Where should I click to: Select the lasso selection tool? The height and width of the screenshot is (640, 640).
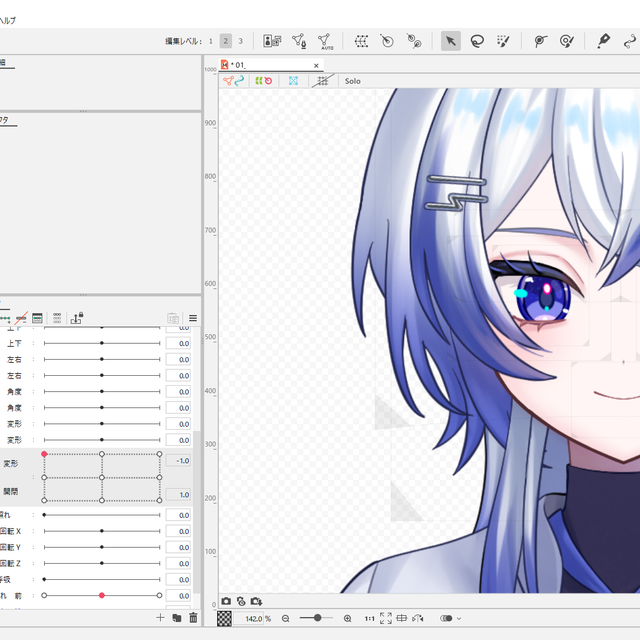point(477,41)
